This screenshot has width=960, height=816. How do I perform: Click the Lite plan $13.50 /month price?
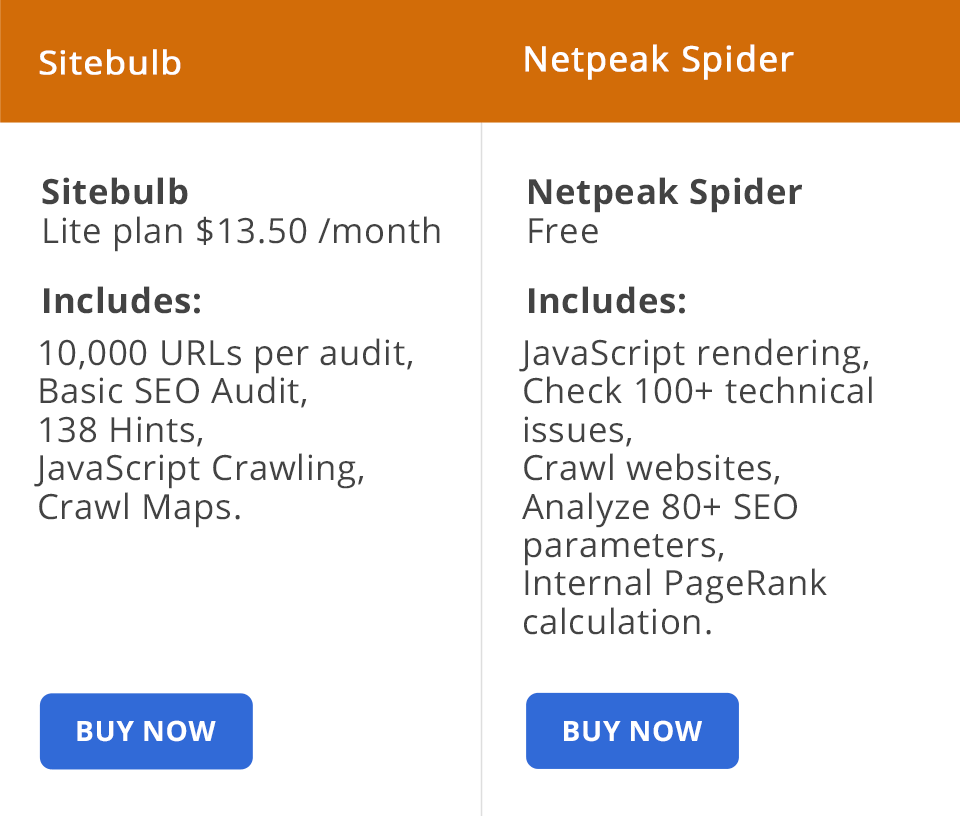point(241,231)
